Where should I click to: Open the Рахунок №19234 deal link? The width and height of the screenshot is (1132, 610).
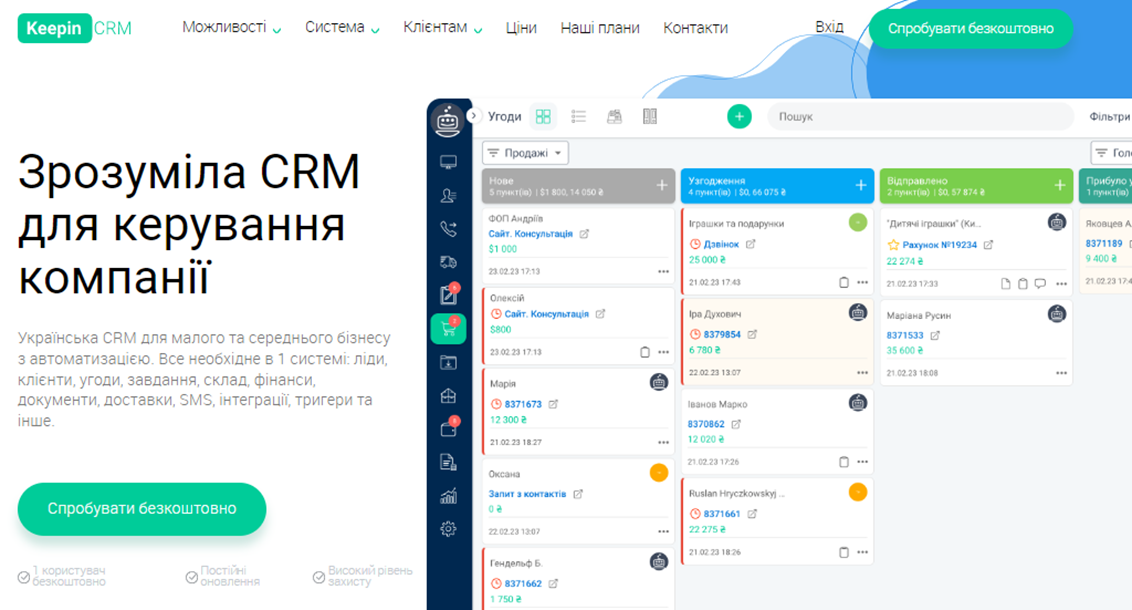(939, 245)
